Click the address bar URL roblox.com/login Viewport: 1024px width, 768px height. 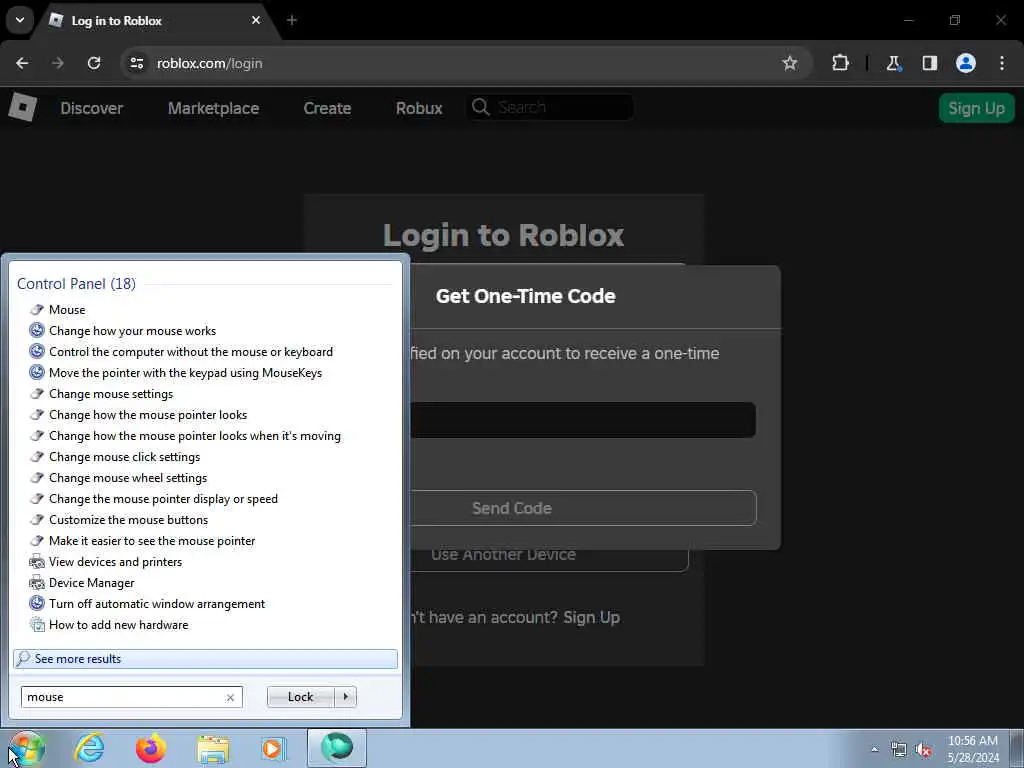pyautogui.click(x=210, y=63)
